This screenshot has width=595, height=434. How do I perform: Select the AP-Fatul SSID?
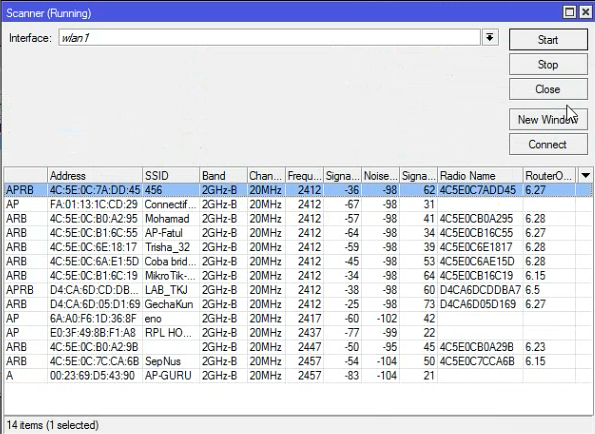[164, 233]
